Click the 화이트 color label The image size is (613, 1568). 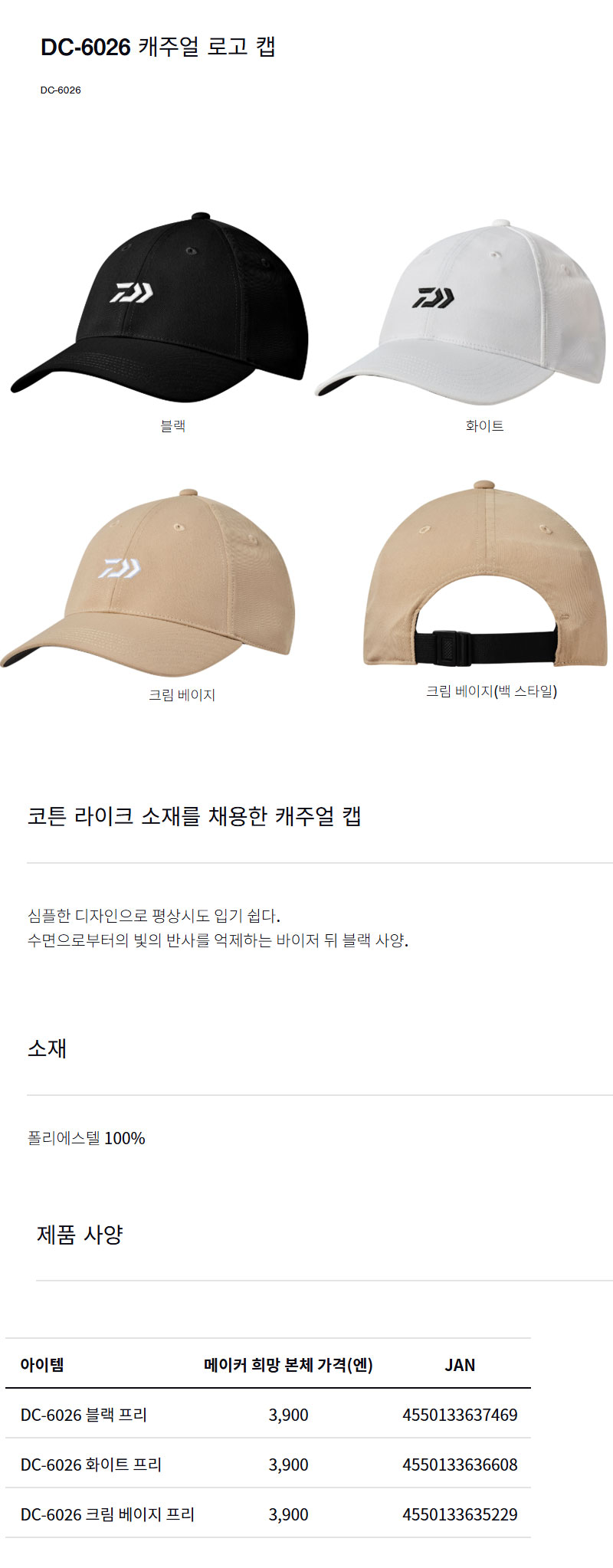[484, 426]
